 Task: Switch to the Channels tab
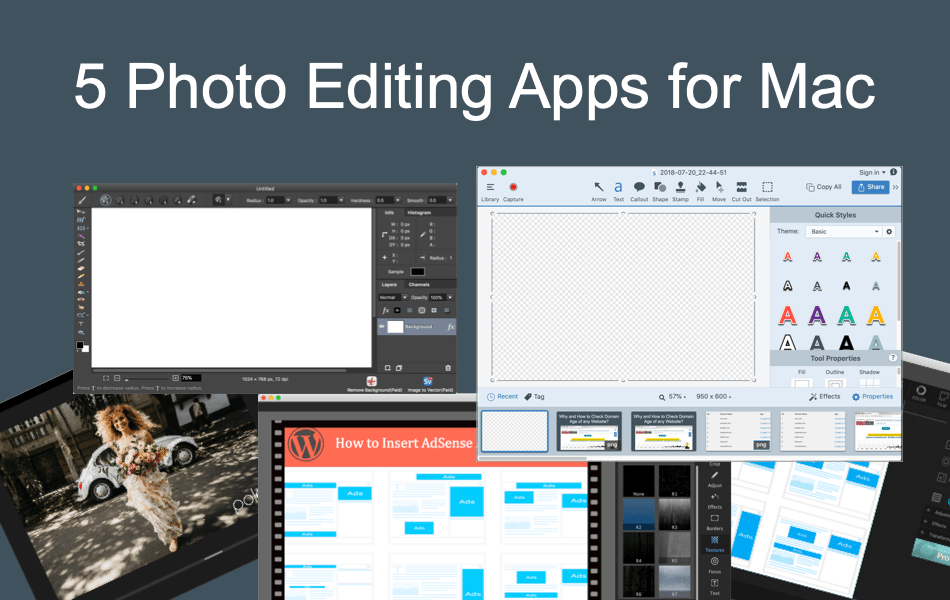coord(419,284)
